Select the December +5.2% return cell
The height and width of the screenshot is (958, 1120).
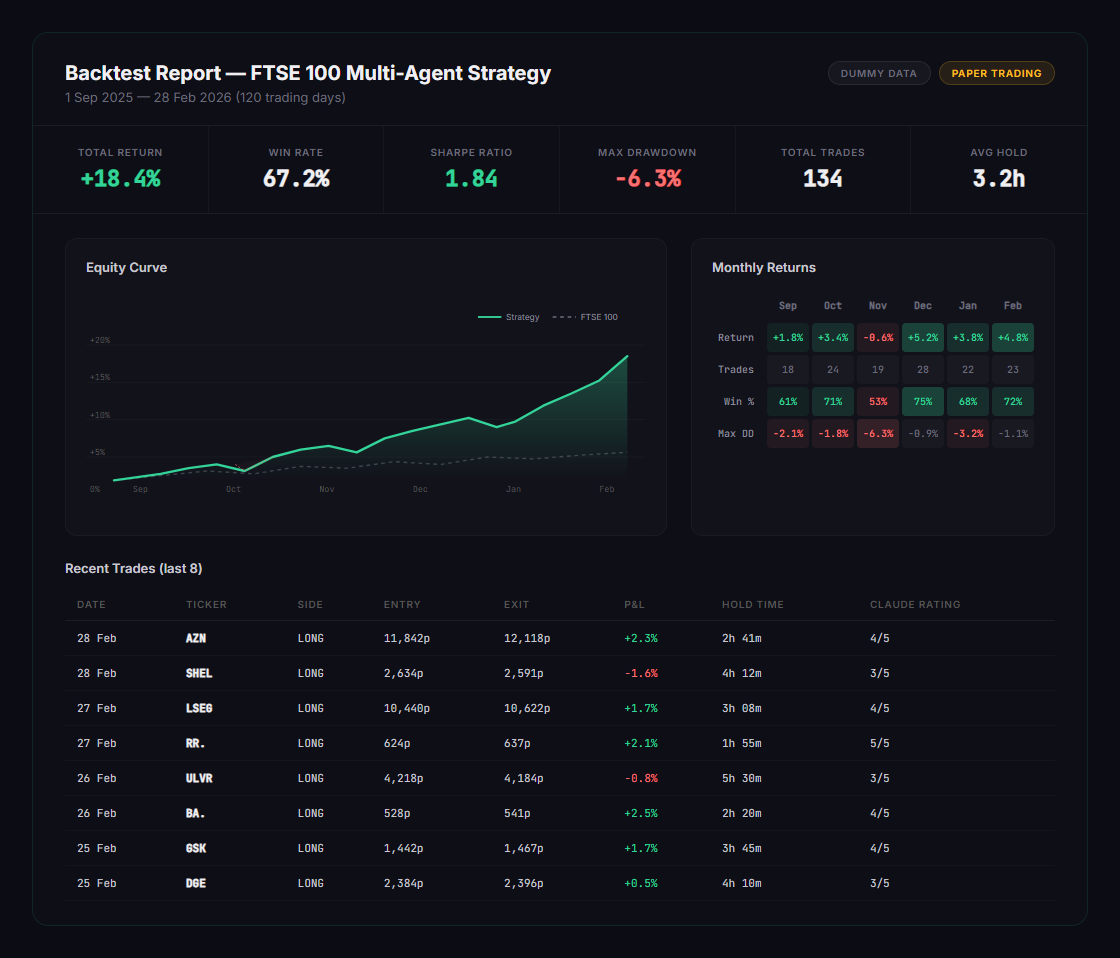point(922,337)
